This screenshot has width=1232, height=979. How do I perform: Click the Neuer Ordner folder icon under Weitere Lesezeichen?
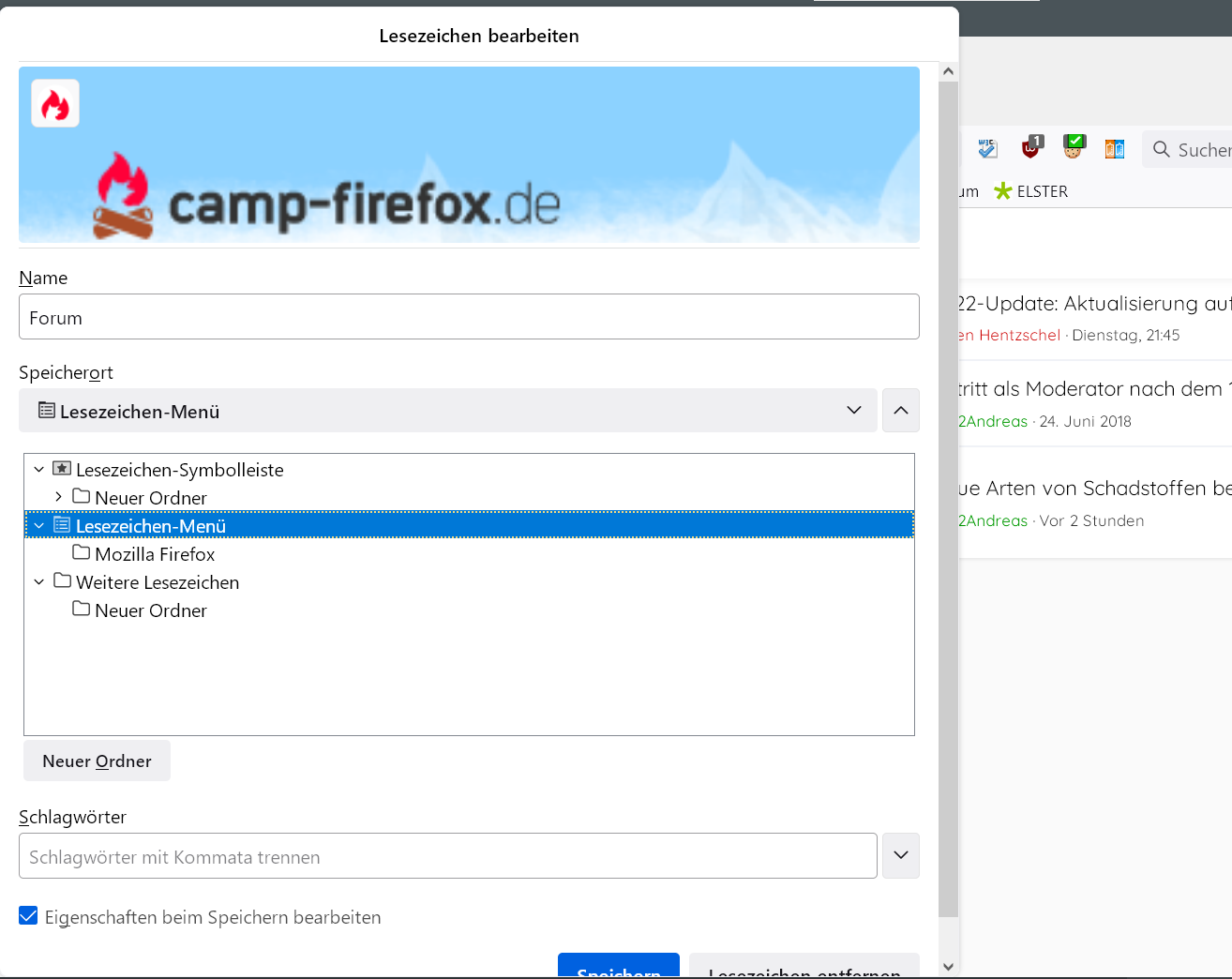point(82,610)
